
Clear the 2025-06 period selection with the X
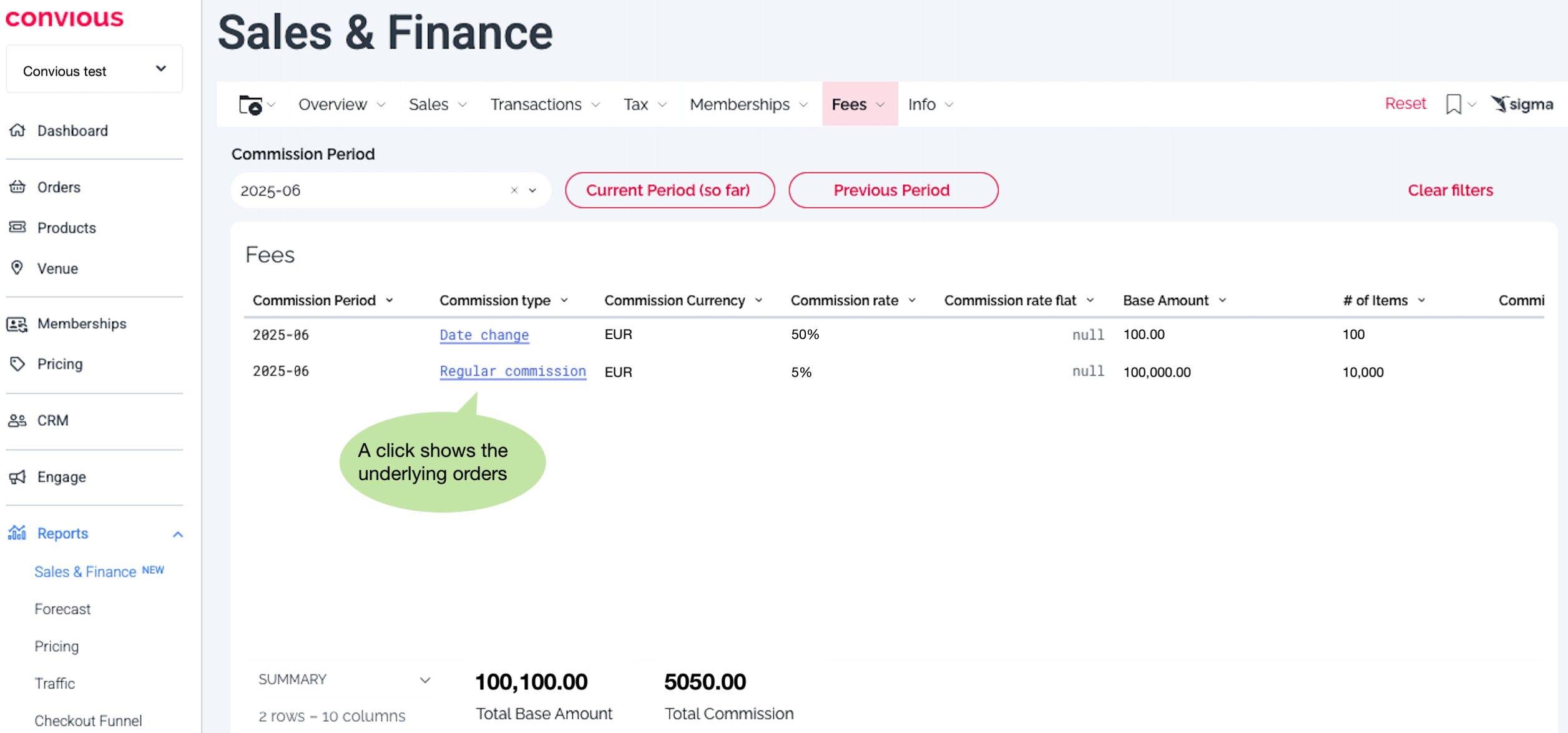[x=514, y=190]
